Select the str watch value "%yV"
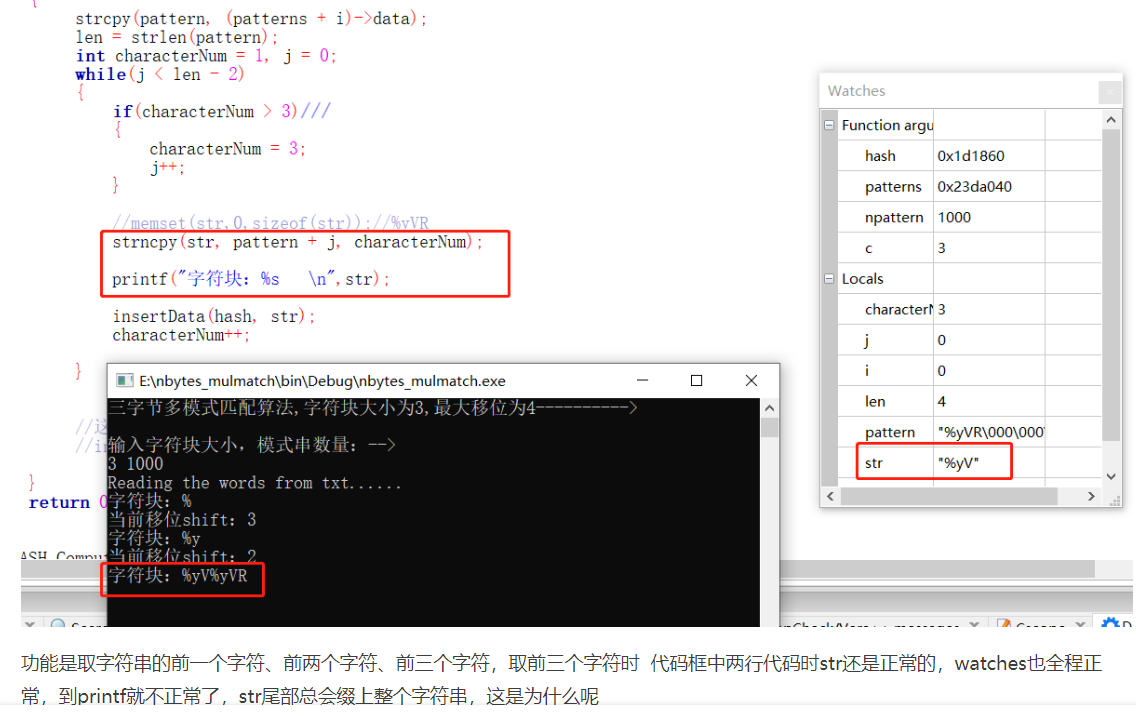This screenshot has width=1136, height=716. (x=958, y=463)
